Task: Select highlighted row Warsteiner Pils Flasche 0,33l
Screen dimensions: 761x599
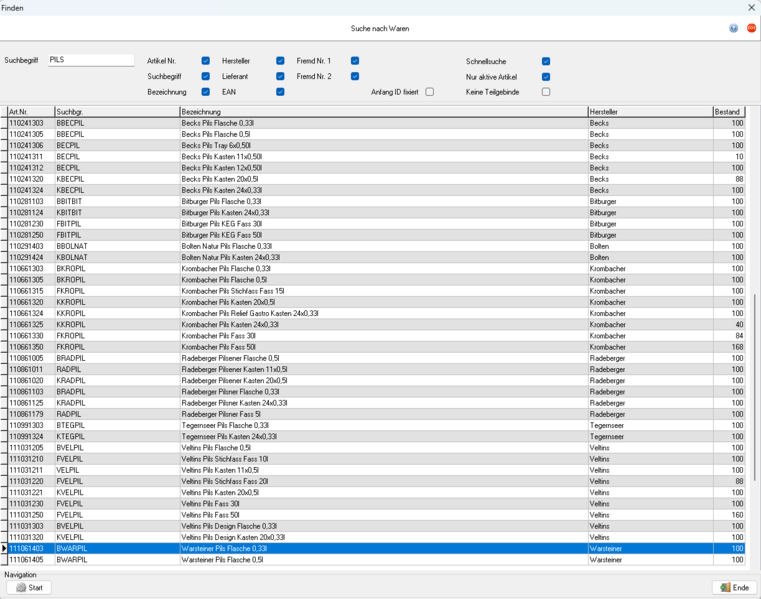Action: (376, 549)
